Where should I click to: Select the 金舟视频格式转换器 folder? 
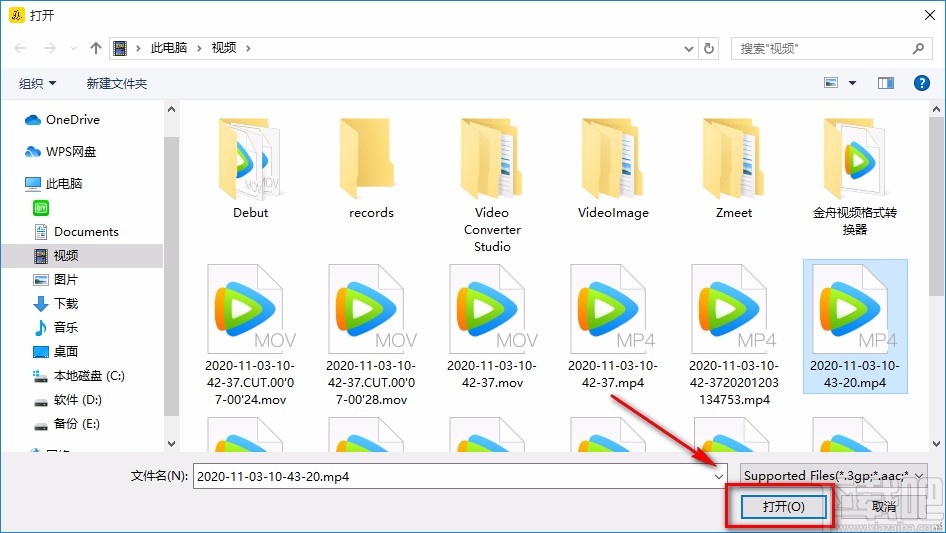click(854, 177)
